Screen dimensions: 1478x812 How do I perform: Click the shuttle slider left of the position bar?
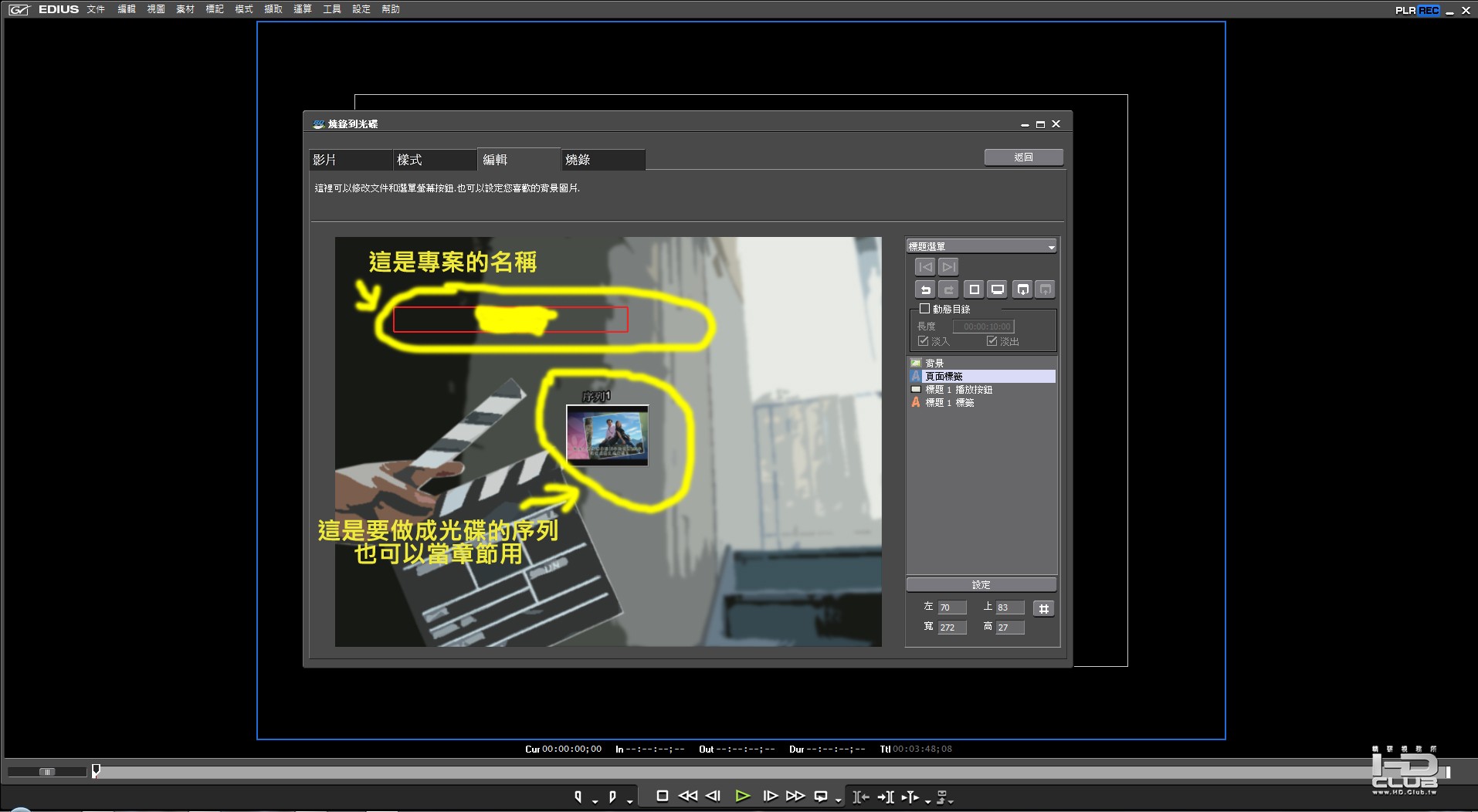click(x=47, y=771)
